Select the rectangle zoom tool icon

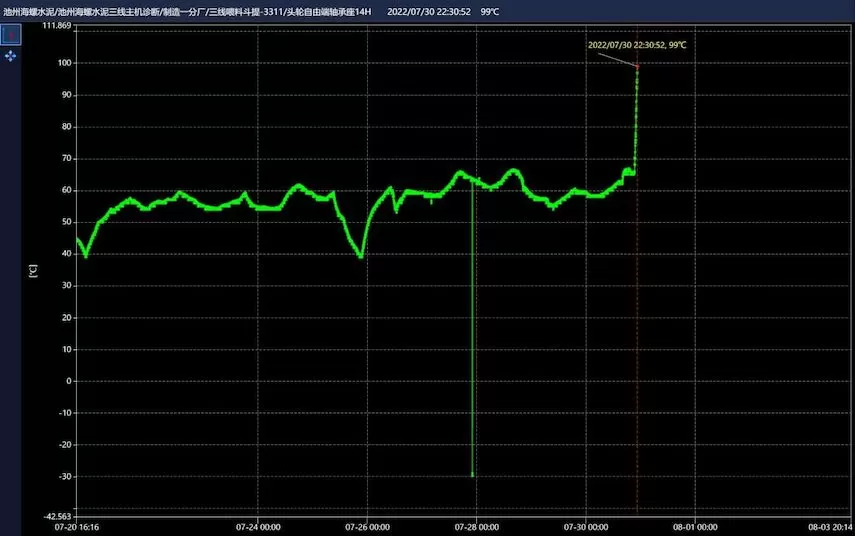[11, 34]
